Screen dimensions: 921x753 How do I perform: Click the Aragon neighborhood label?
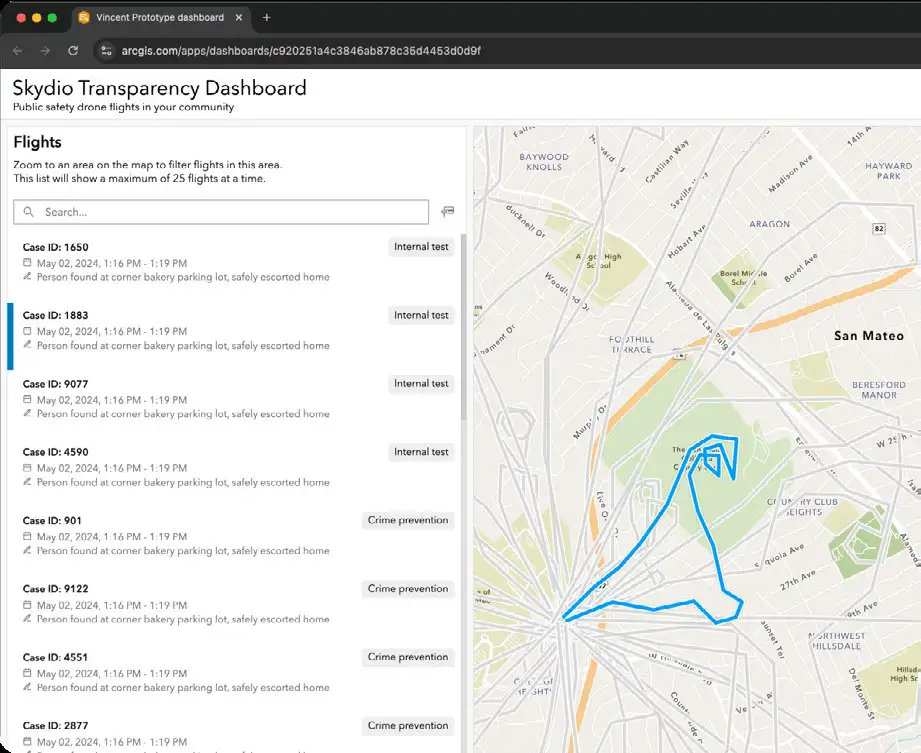coord(769,224)
